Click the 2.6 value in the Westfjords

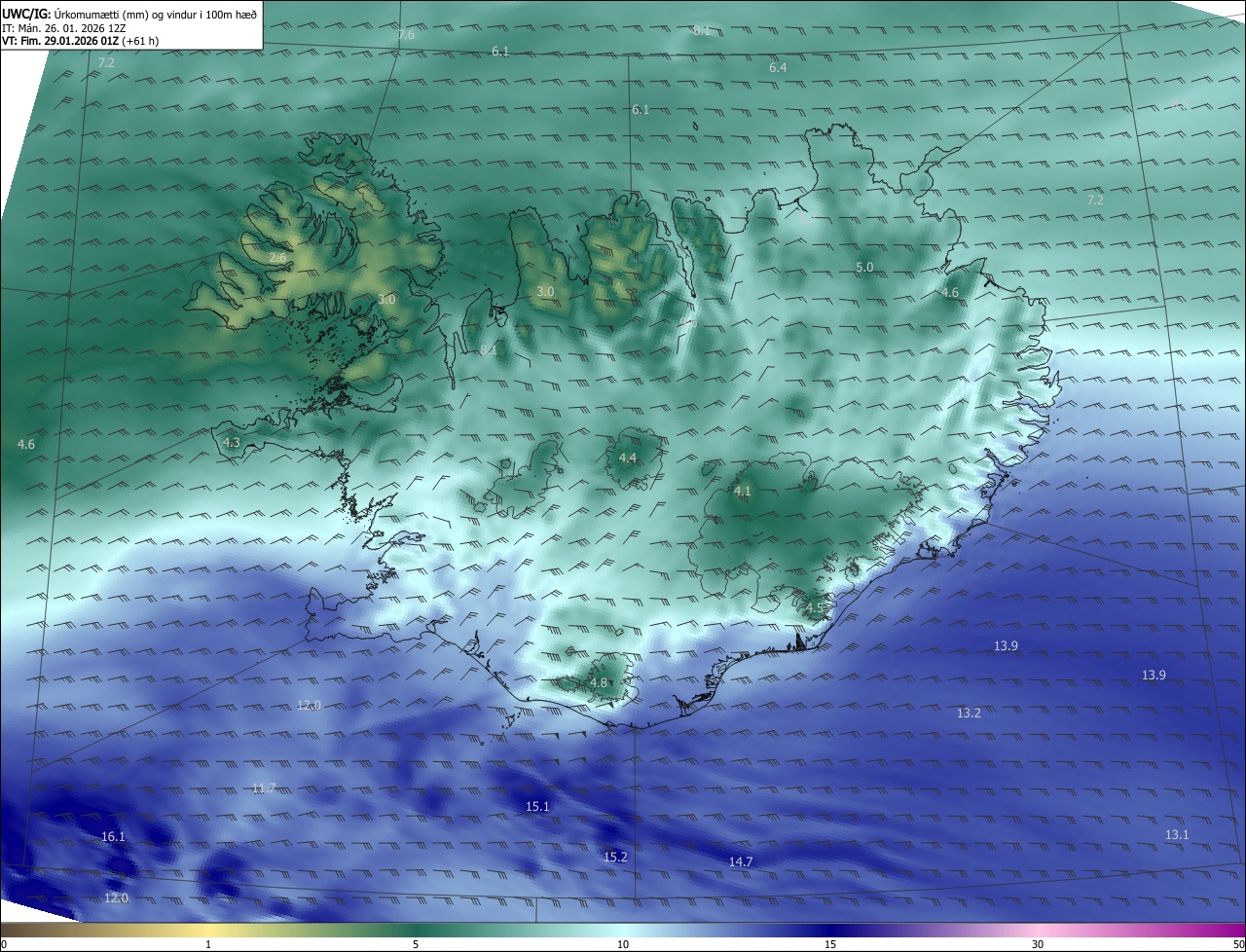(278, 258)
